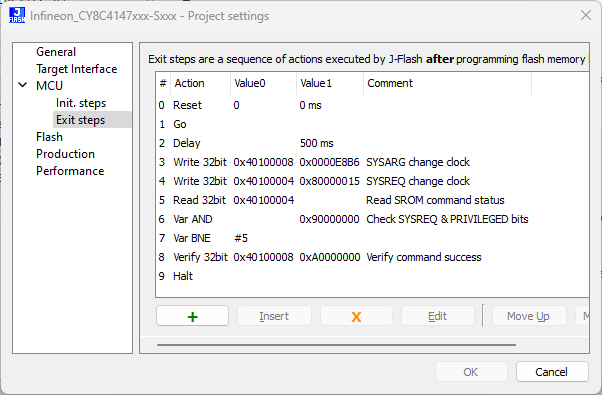602x395 pixels.
Task: Select step 0 Reset row
Action: [x=372, y=105]
